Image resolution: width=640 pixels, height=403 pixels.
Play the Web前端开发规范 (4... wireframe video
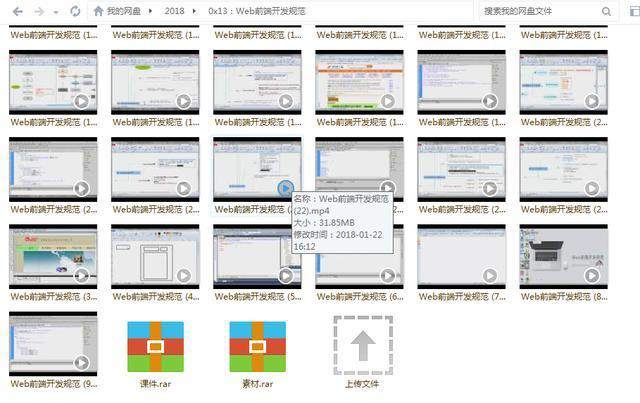tap(183, 275)
